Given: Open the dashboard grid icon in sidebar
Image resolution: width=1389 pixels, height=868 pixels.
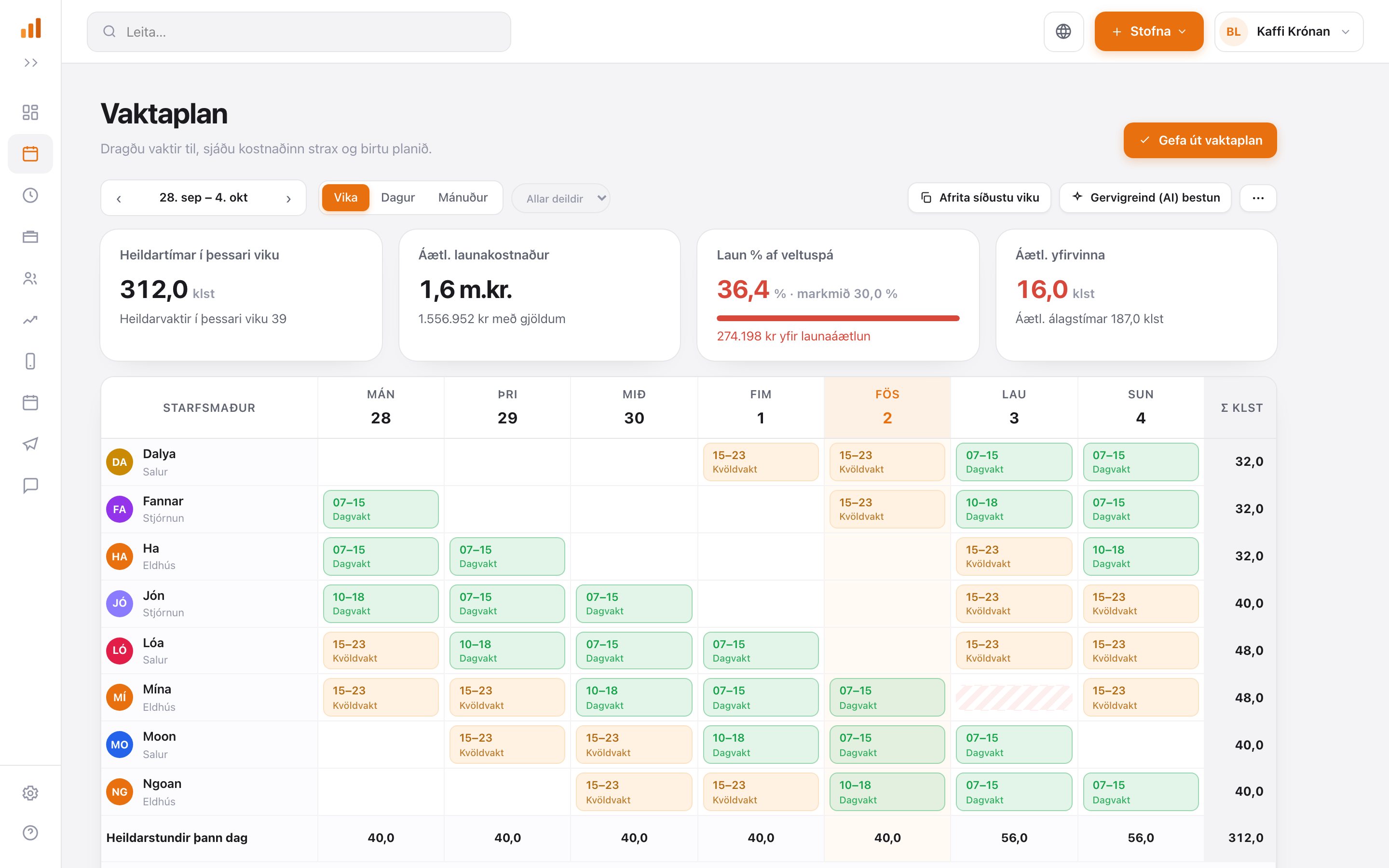Looking at the screenshot, I should (30, 112).
